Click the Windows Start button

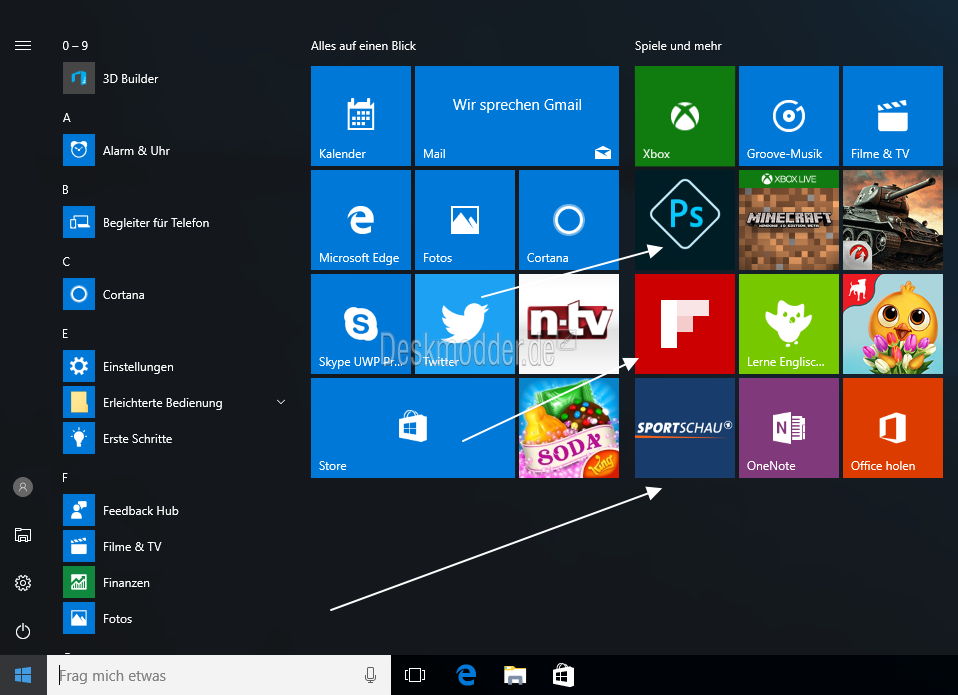pos(23,675)
